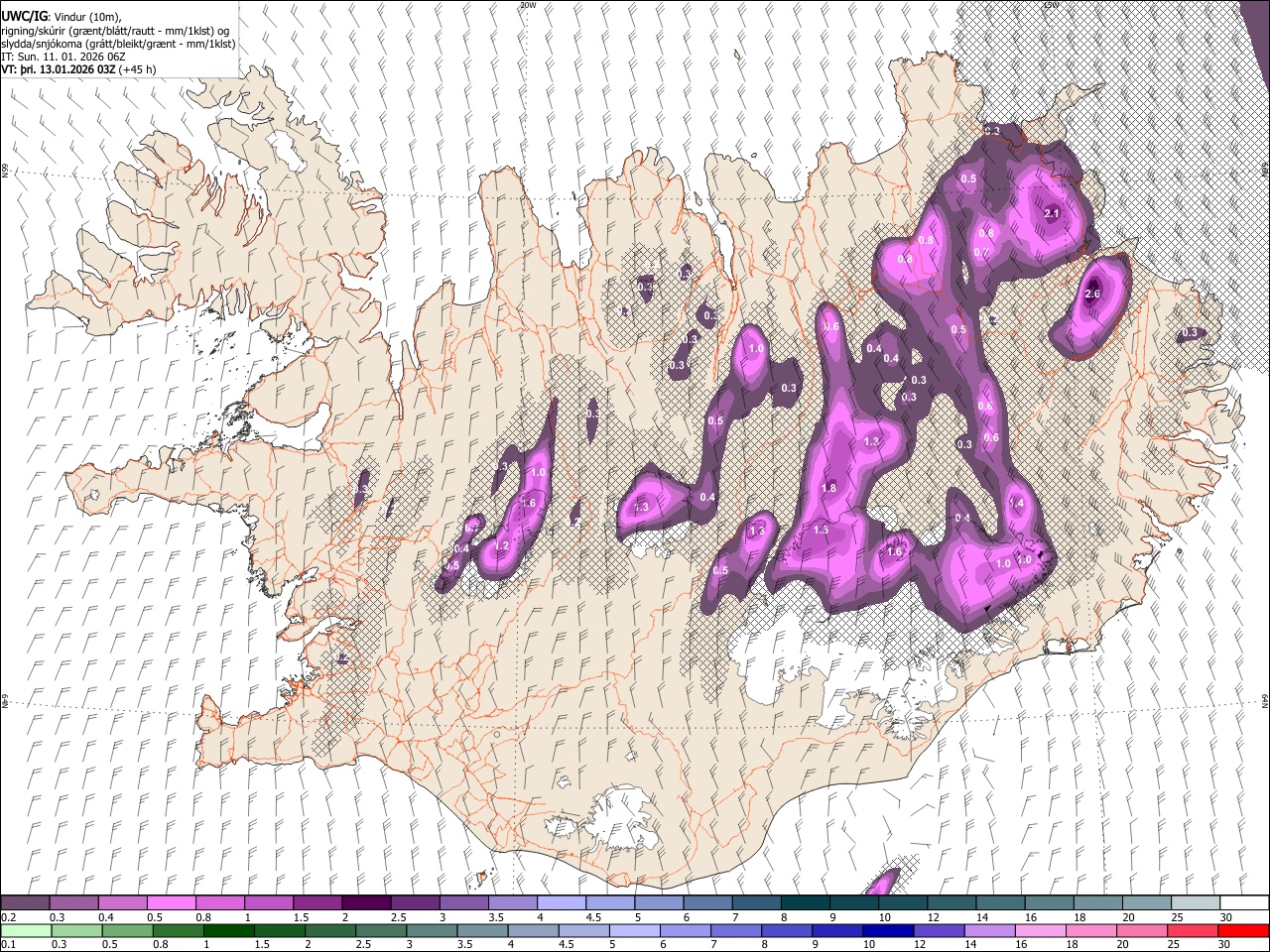Click the 20W longitude label at the top
Viewport: 1270px width, 952px height.
coord(528,4)
